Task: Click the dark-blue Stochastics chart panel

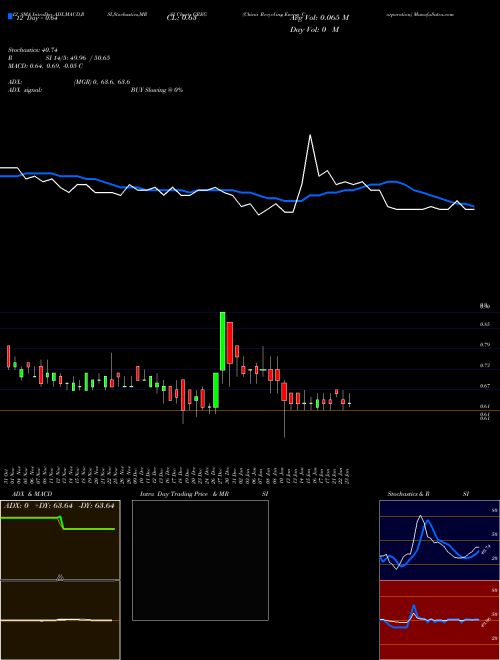Action: 439,540
